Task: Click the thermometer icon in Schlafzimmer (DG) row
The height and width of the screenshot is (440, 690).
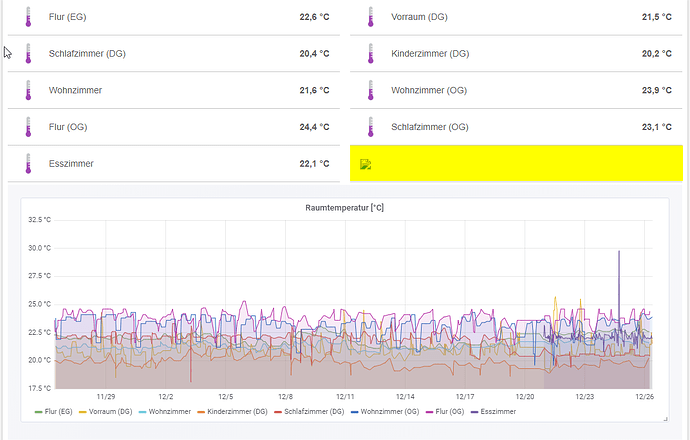Action: click(27, 54)
